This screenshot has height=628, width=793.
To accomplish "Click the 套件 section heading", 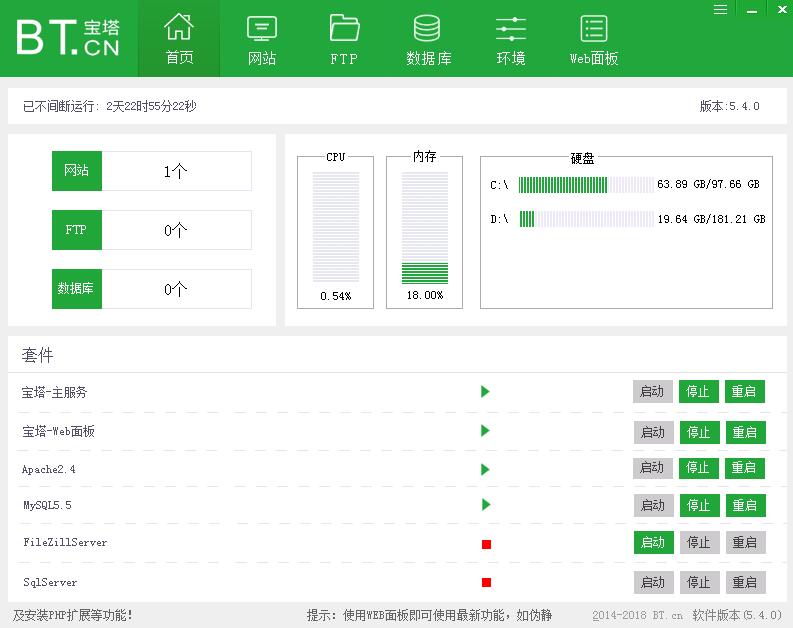I will [x=37, y=355].
